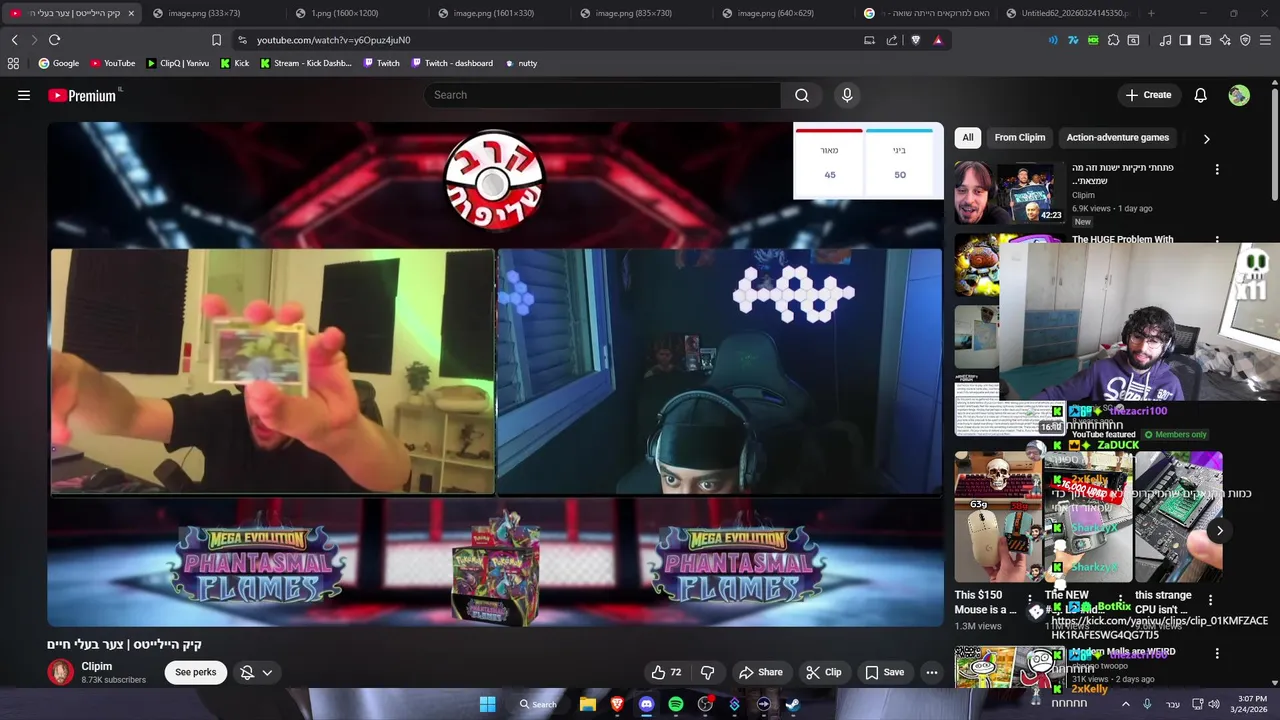Screen dimensions: 1280x720
Task: Go back with browser back arrow
Action: pyautogui.click(x=14, y=40)
